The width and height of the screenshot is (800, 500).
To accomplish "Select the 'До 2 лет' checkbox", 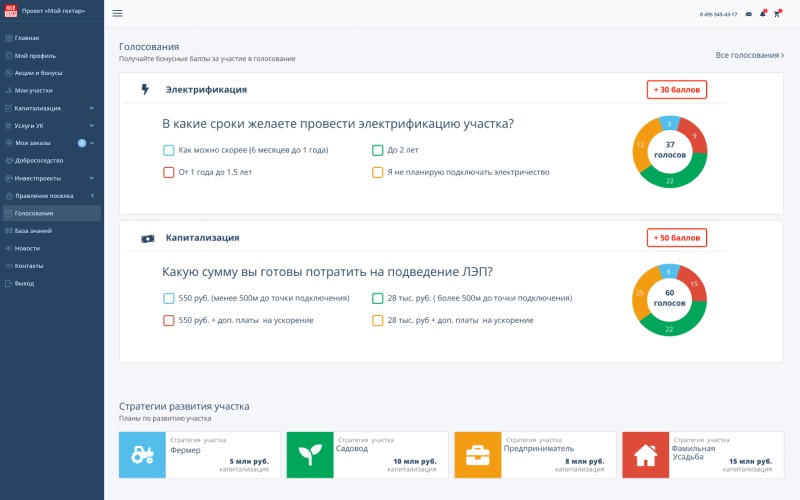I will pyautogui.click(x=378, y=150).
